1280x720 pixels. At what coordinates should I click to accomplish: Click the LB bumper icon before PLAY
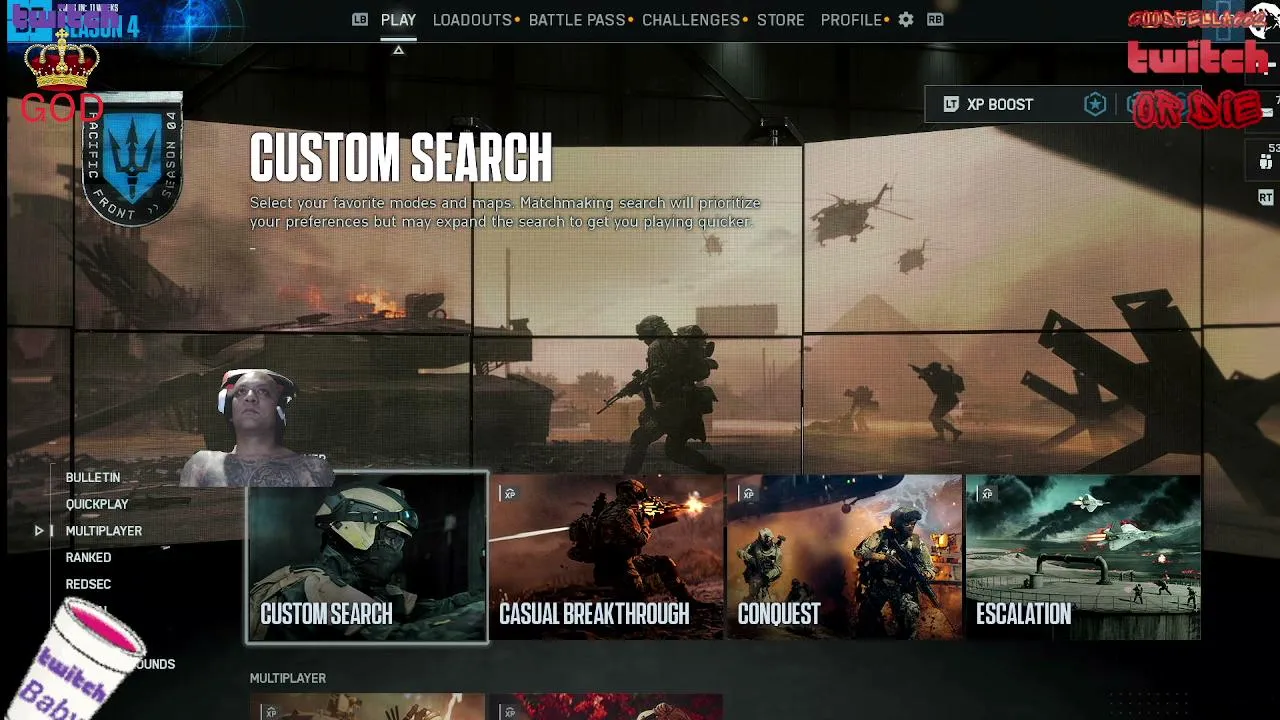(360, 20)
